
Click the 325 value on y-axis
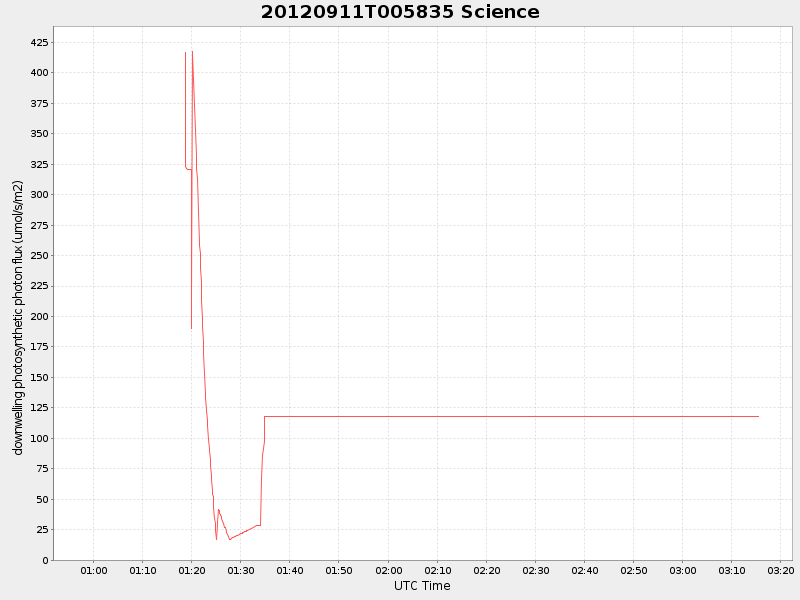pyautogui.click(x=39, y=164)
